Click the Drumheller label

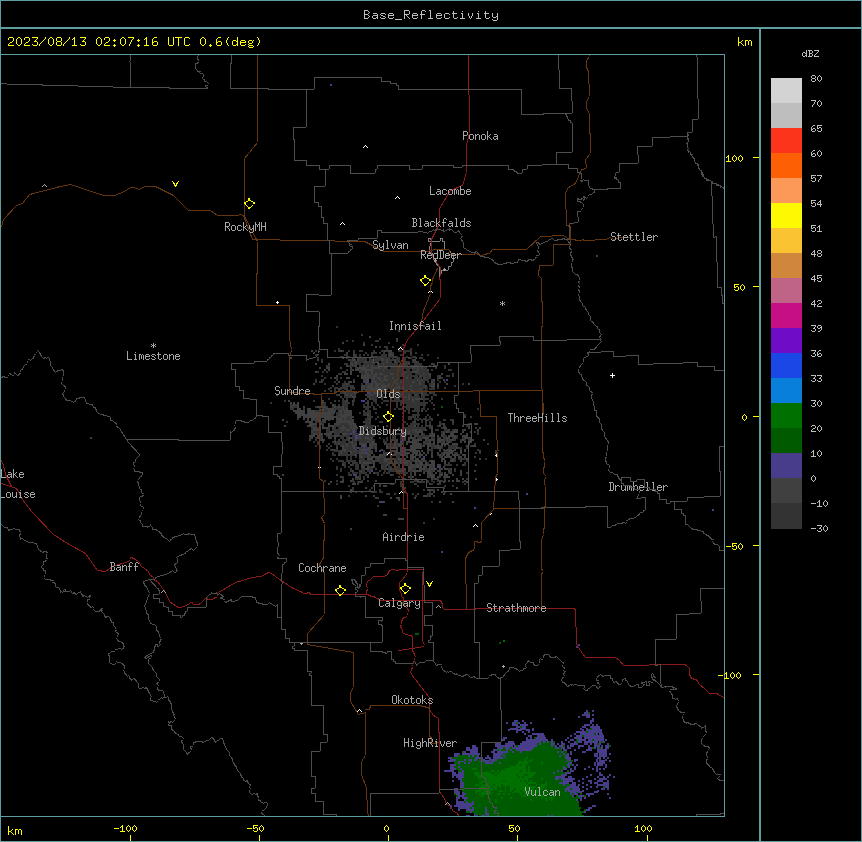point(638,487)
